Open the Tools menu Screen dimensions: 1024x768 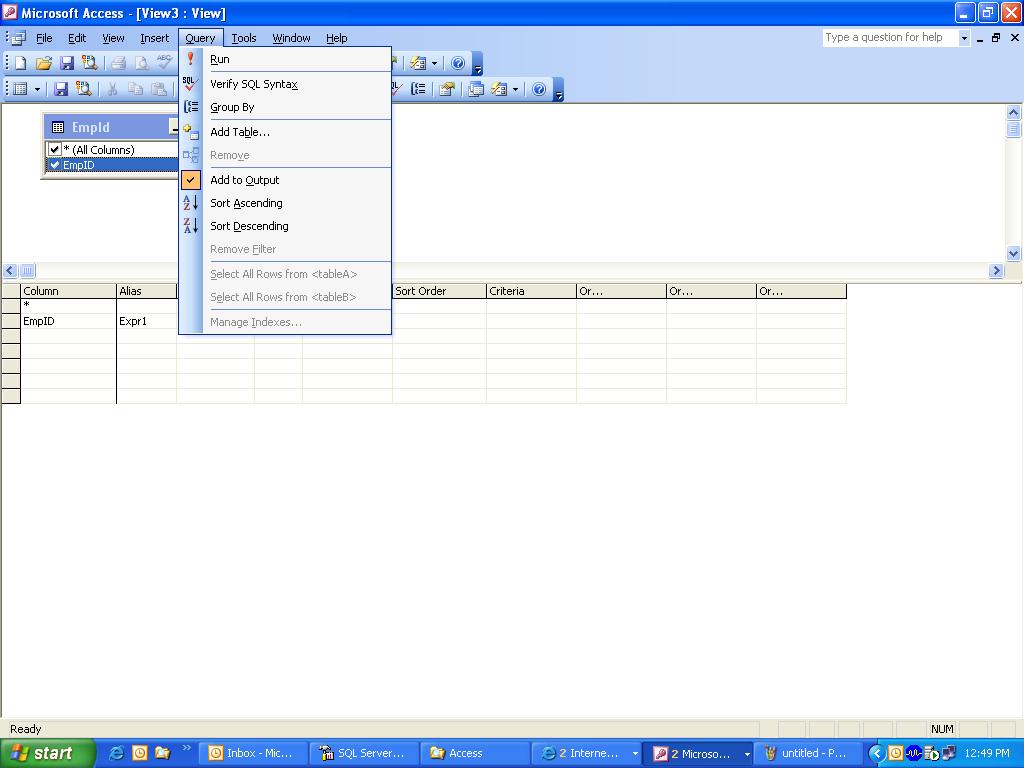click(244, 38)
